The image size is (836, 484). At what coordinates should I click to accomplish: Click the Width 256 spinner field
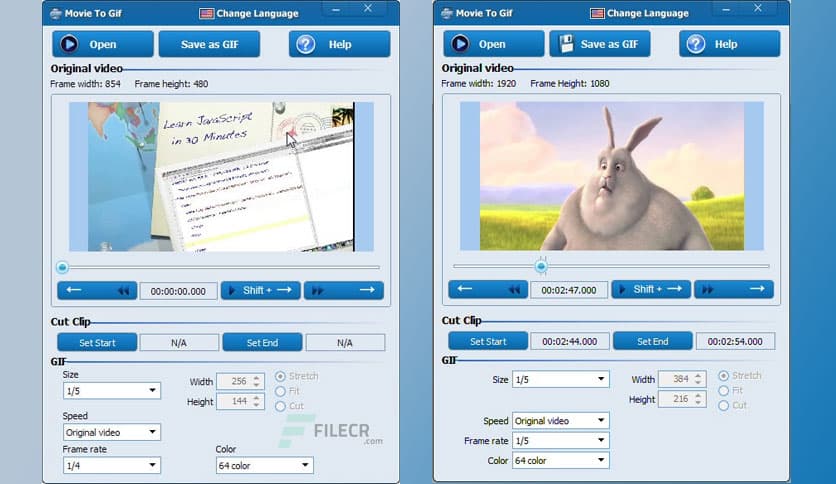coord(240,381)
